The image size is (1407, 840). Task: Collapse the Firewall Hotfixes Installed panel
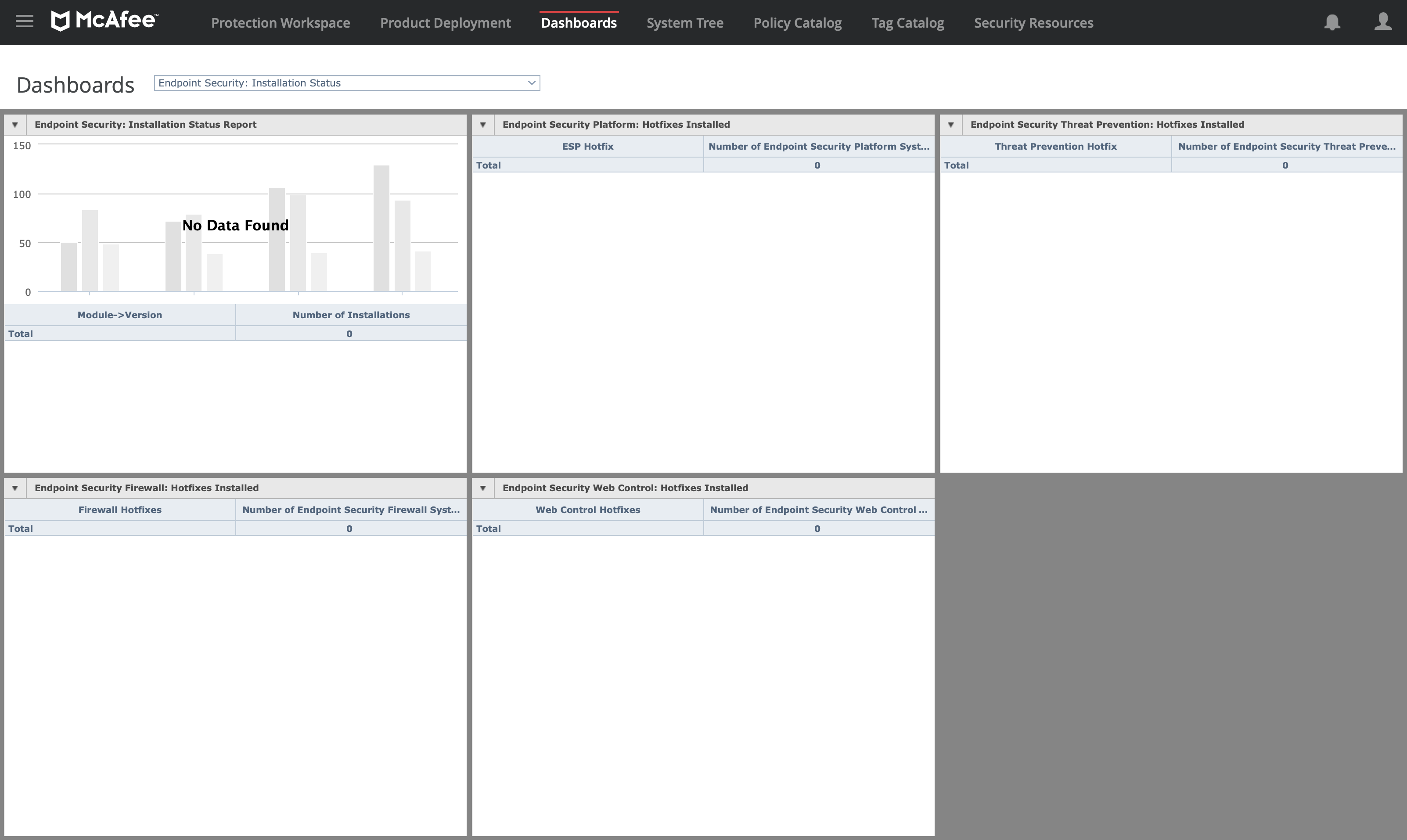(15, 488)
